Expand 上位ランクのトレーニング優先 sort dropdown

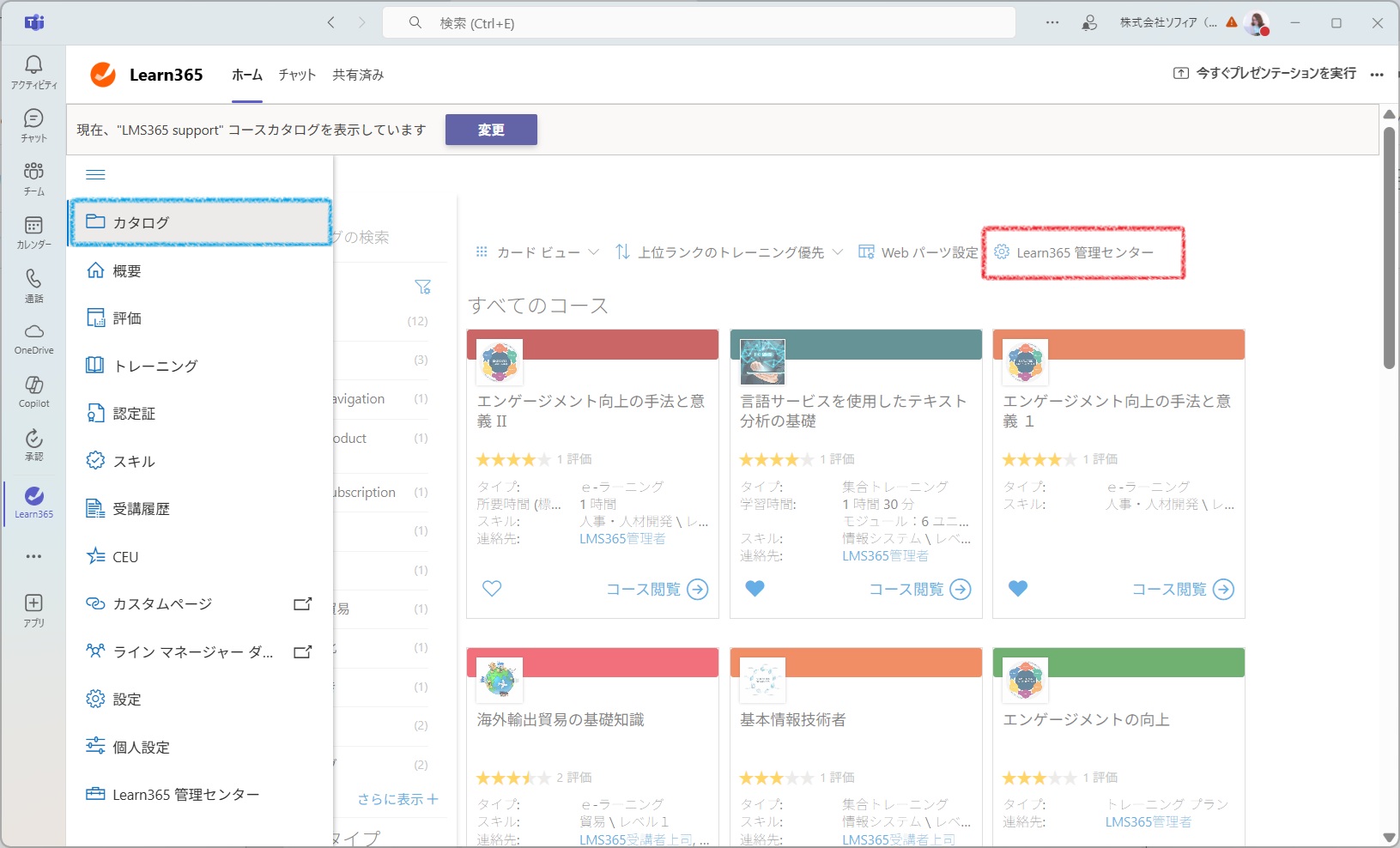pos(730,252)
